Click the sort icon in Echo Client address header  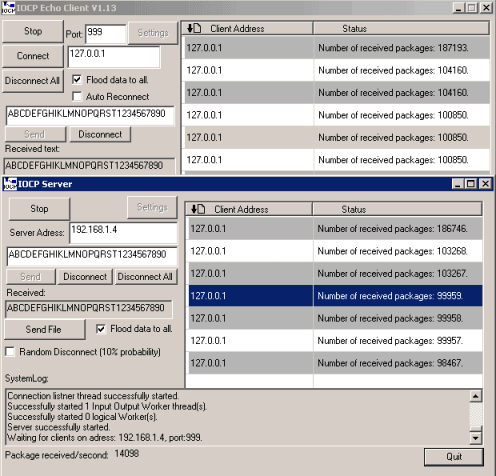pyautogui.click(x=194, y=28)
